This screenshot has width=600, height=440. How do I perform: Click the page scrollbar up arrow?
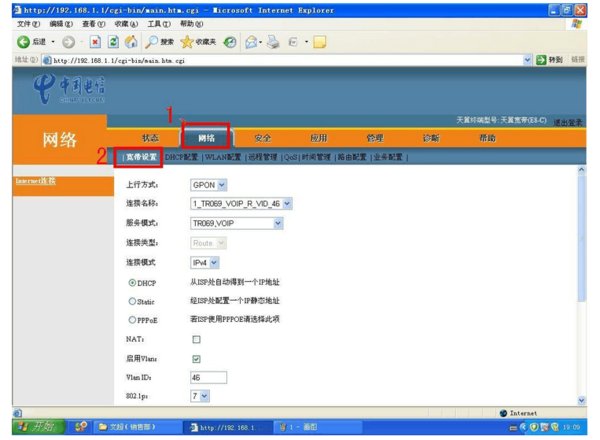click(582, 170)
